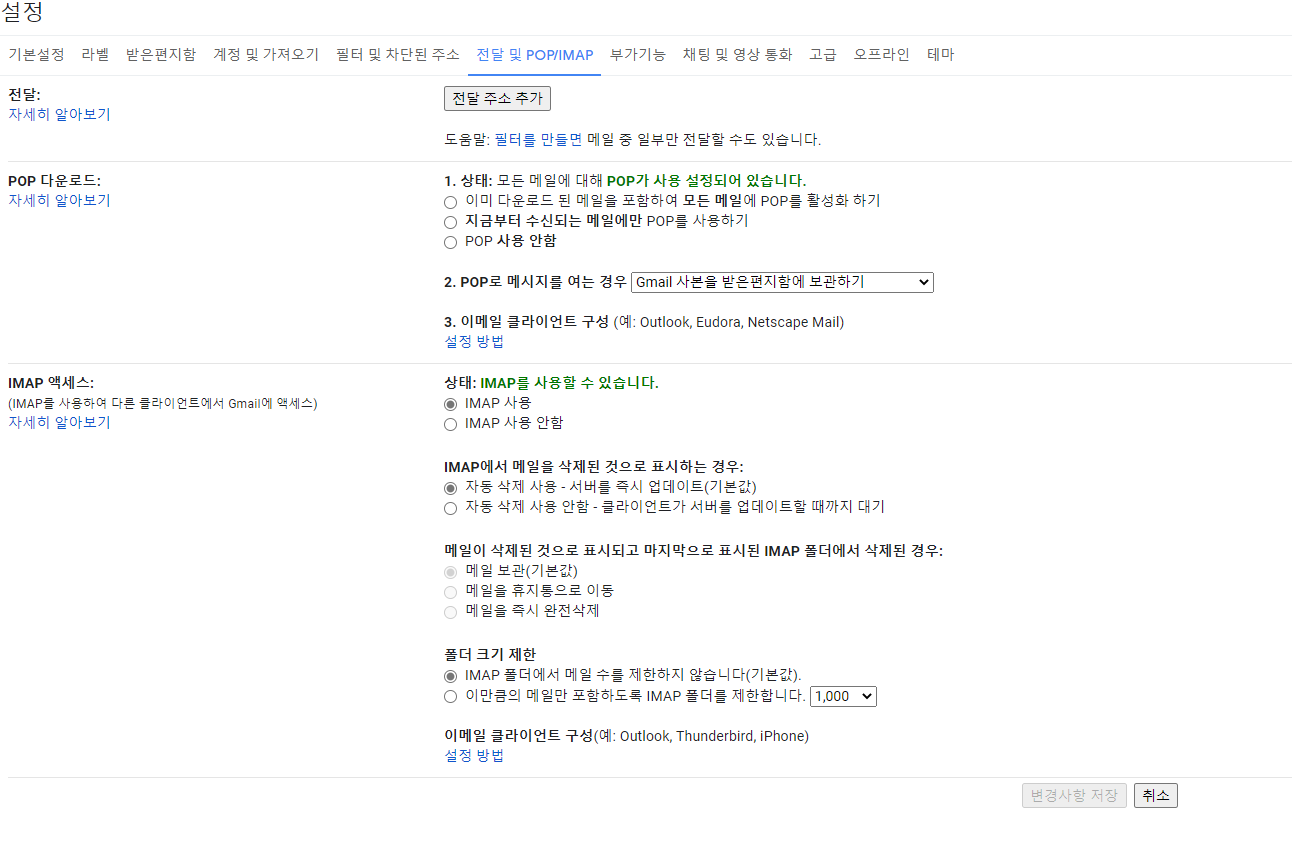Viewport: 1292px width, 846px height.
Task: Switch to the 라벨 tab
Action: click(95, 55)
